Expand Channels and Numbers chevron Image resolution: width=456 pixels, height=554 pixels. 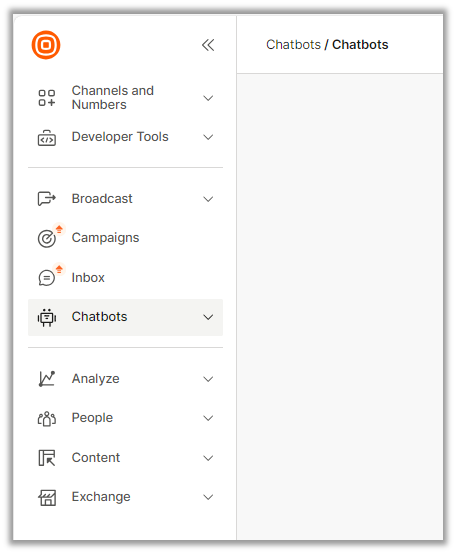tap(208, 98)
